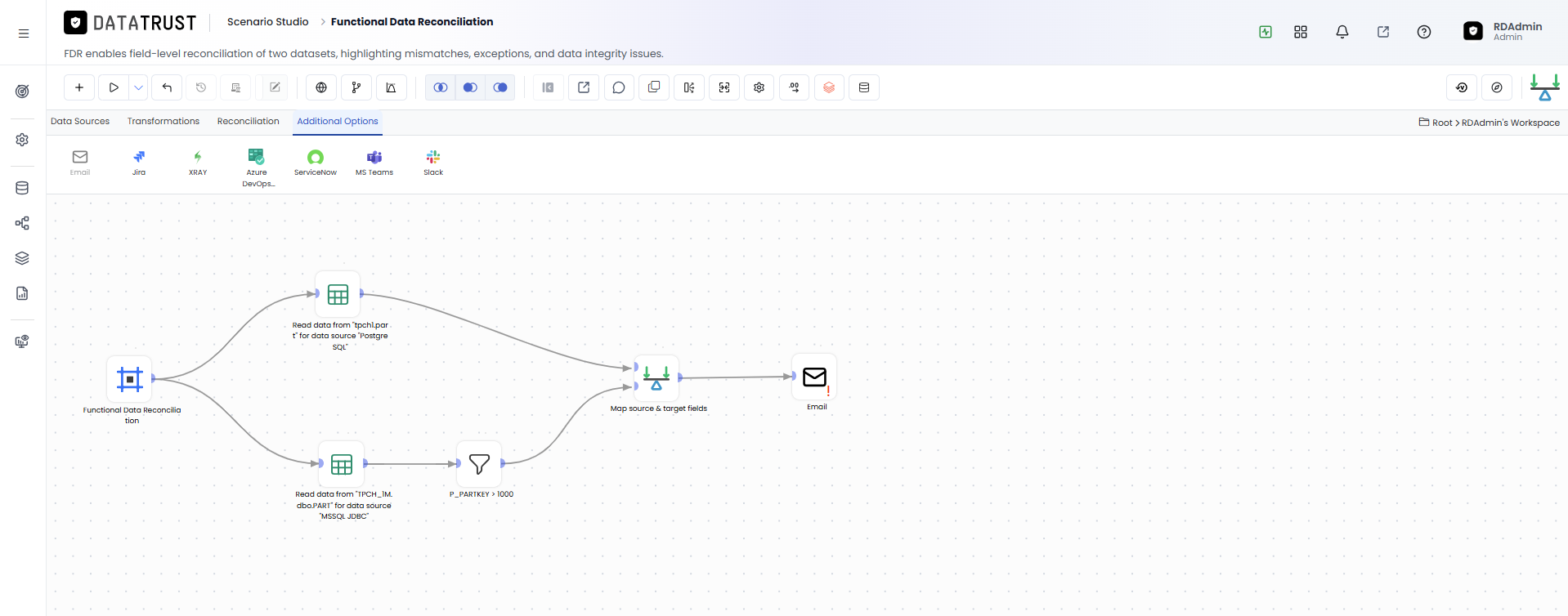Viewport: 1568px width, 616px height.
Task: Click the pencil edit icon in toolbar
Action: pyautogui.click(x=276, y=87)
